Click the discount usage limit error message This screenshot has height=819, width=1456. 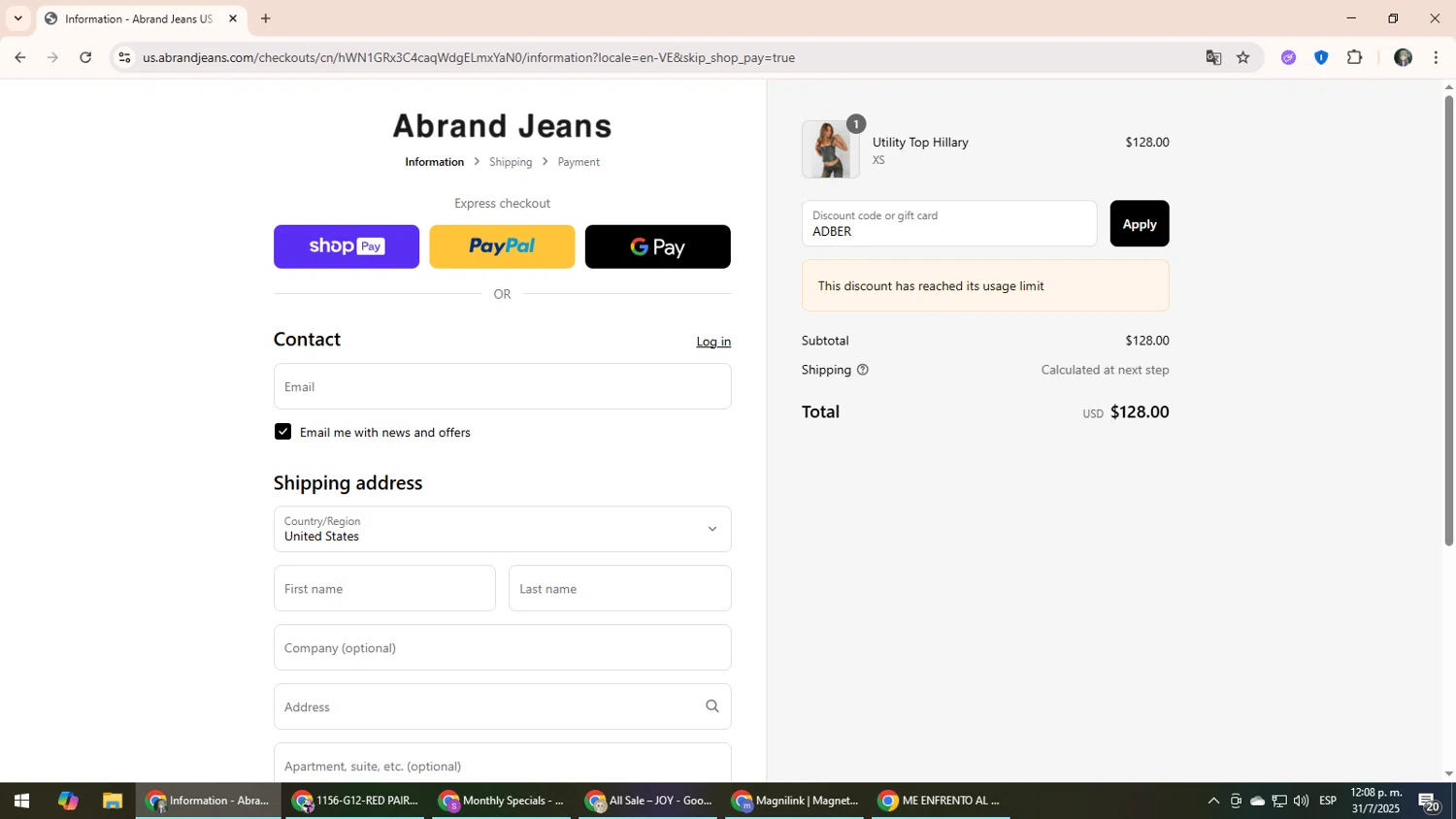coord(985,286)
